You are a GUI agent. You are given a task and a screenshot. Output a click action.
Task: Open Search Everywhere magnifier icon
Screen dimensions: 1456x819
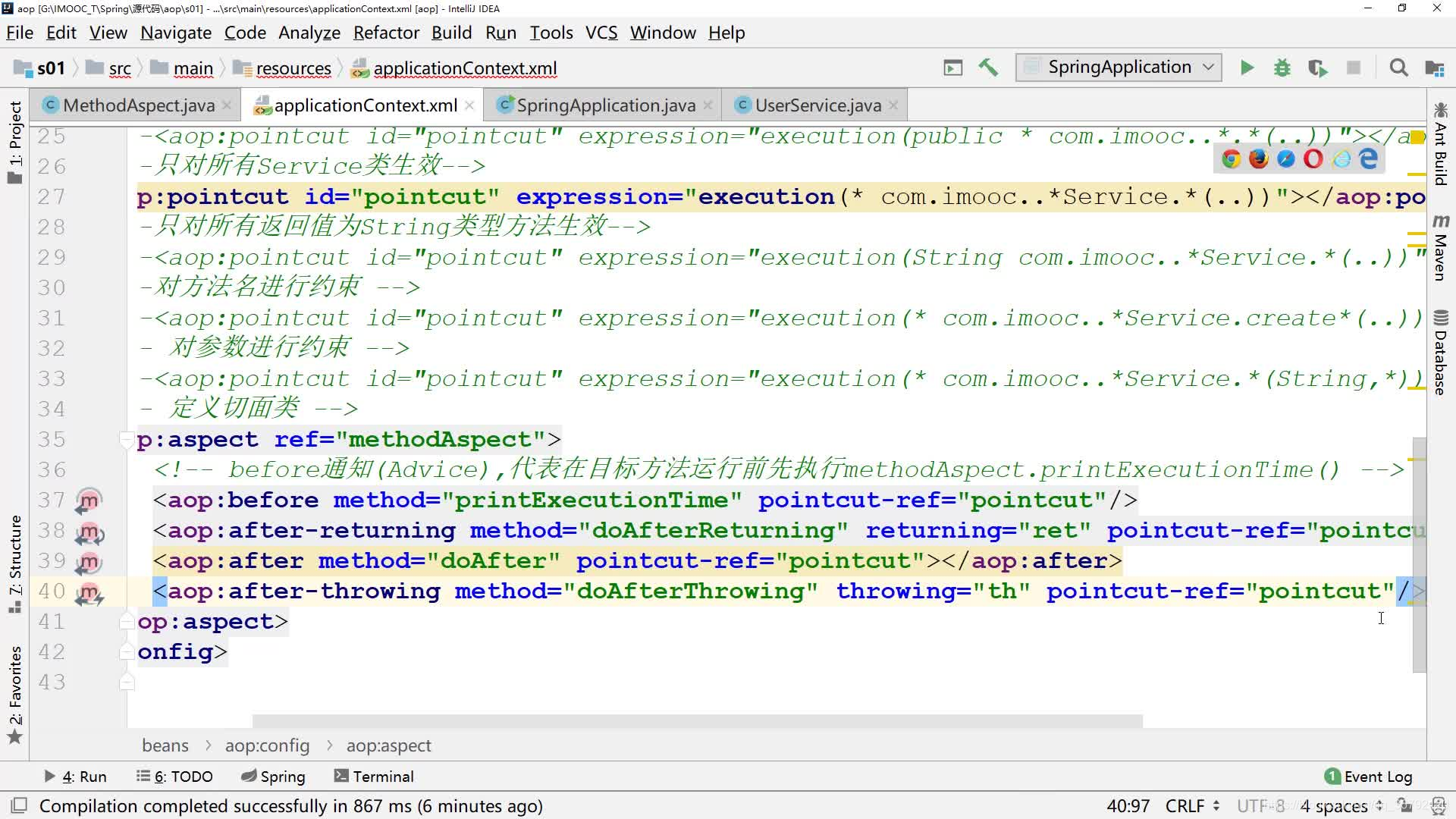coord(1399,68)
